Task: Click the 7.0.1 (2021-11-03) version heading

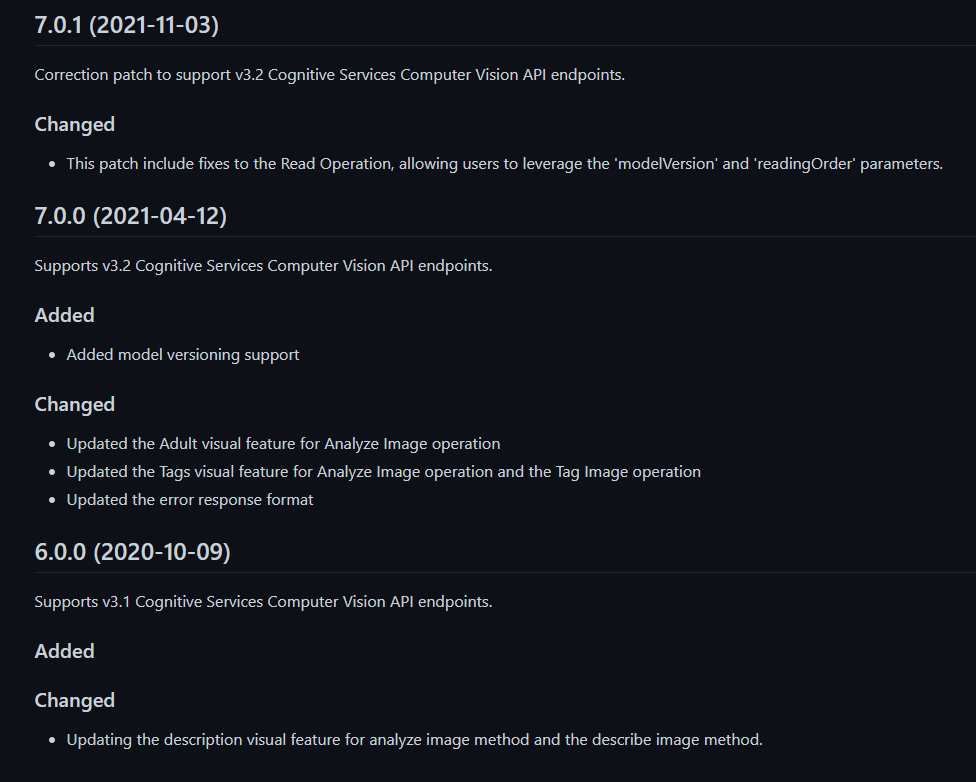Action: tap(126, 25)
